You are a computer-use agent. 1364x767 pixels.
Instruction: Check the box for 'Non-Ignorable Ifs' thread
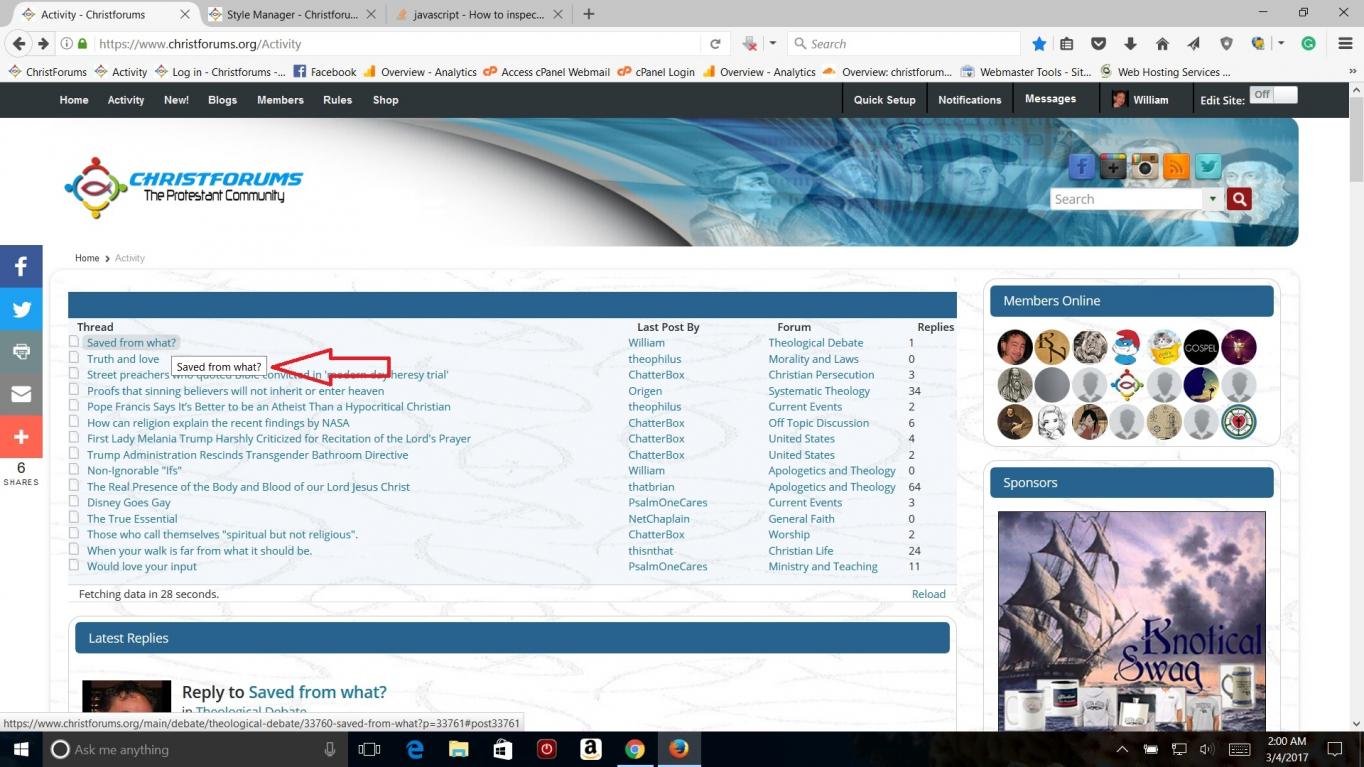click(74, 470)
